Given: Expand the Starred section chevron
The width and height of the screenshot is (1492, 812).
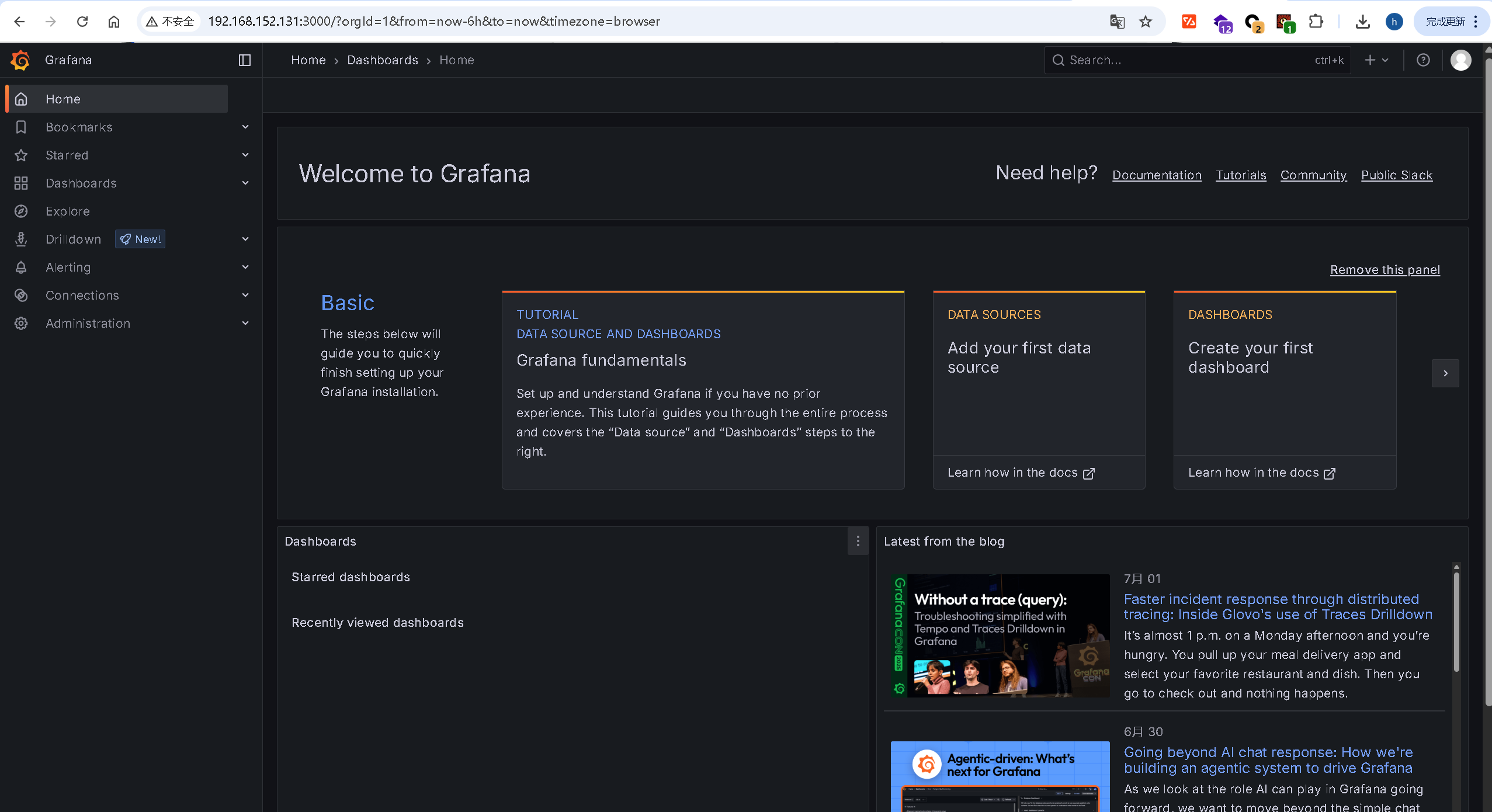Looking at the screenshot, I should (x=245, y=155).
